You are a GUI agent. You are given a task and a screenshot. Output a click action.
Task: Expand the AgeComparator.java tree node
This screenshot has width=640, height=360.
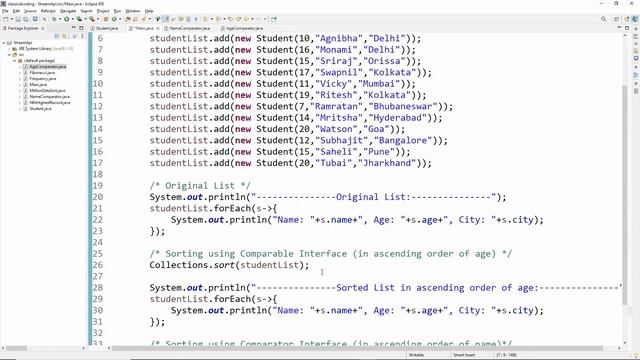click(20, 67)
